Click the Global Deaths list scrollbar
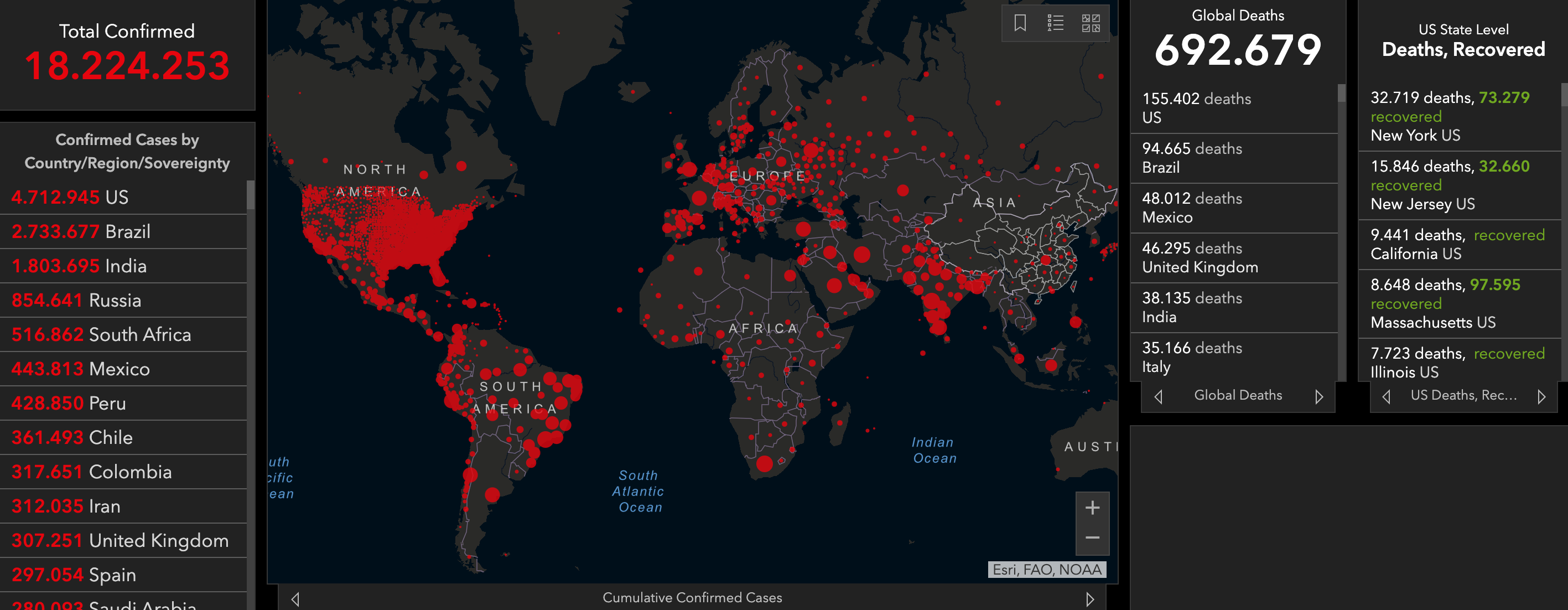 point(1341,93)
